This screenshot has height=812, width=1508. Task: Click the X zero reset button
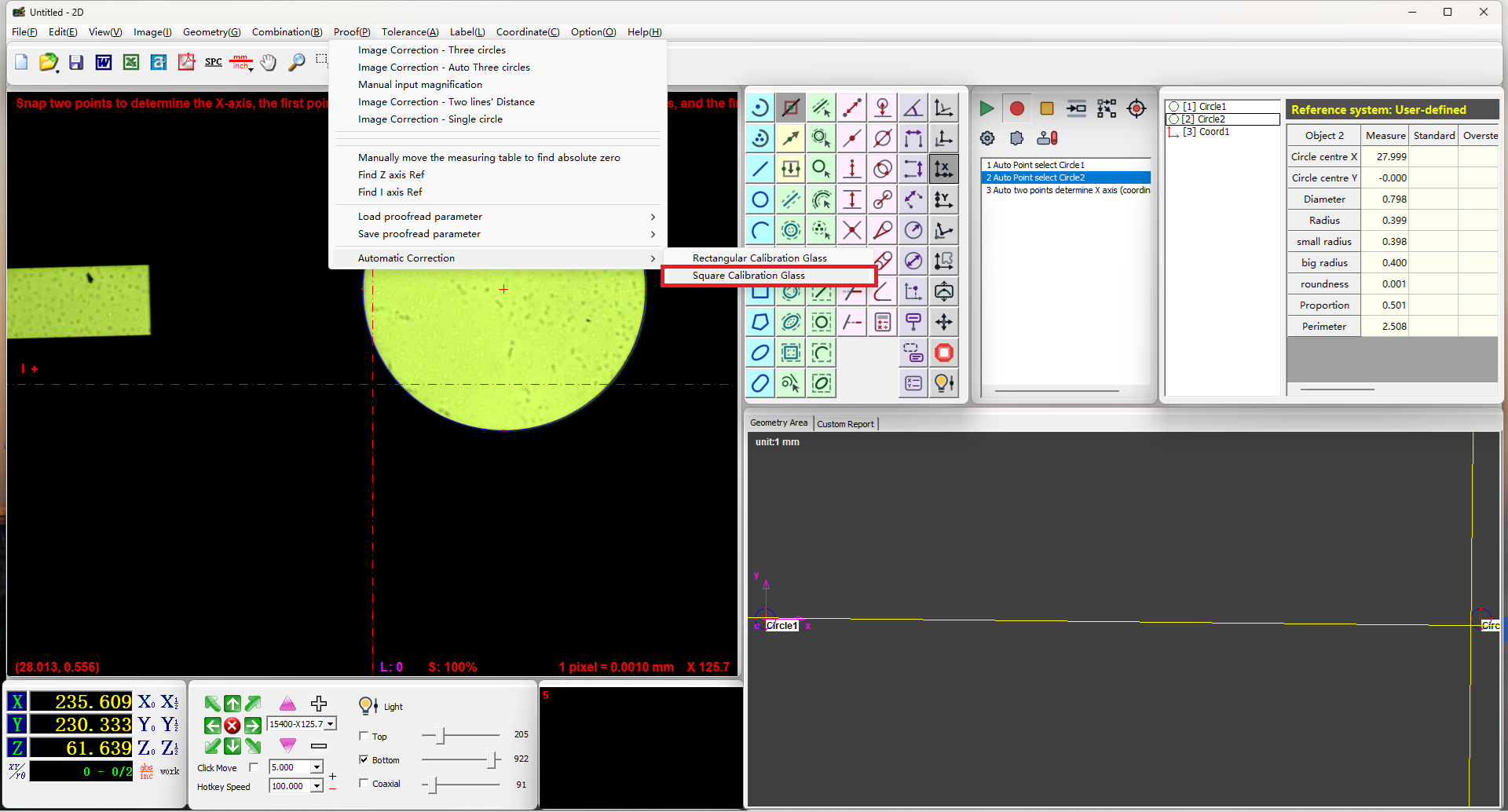[146, 701]
